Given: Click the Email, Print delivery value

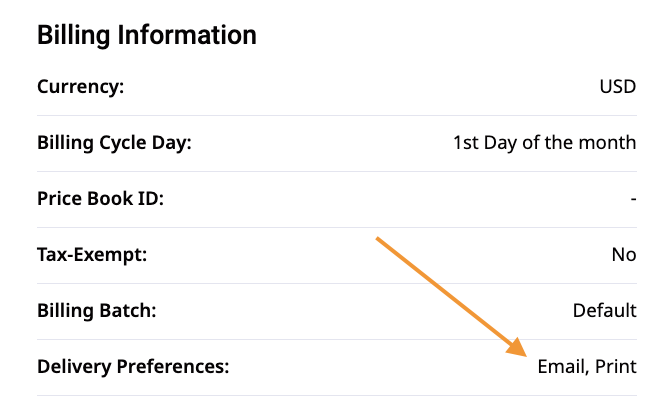Looking at the screenshot, I should pos(587,367).
